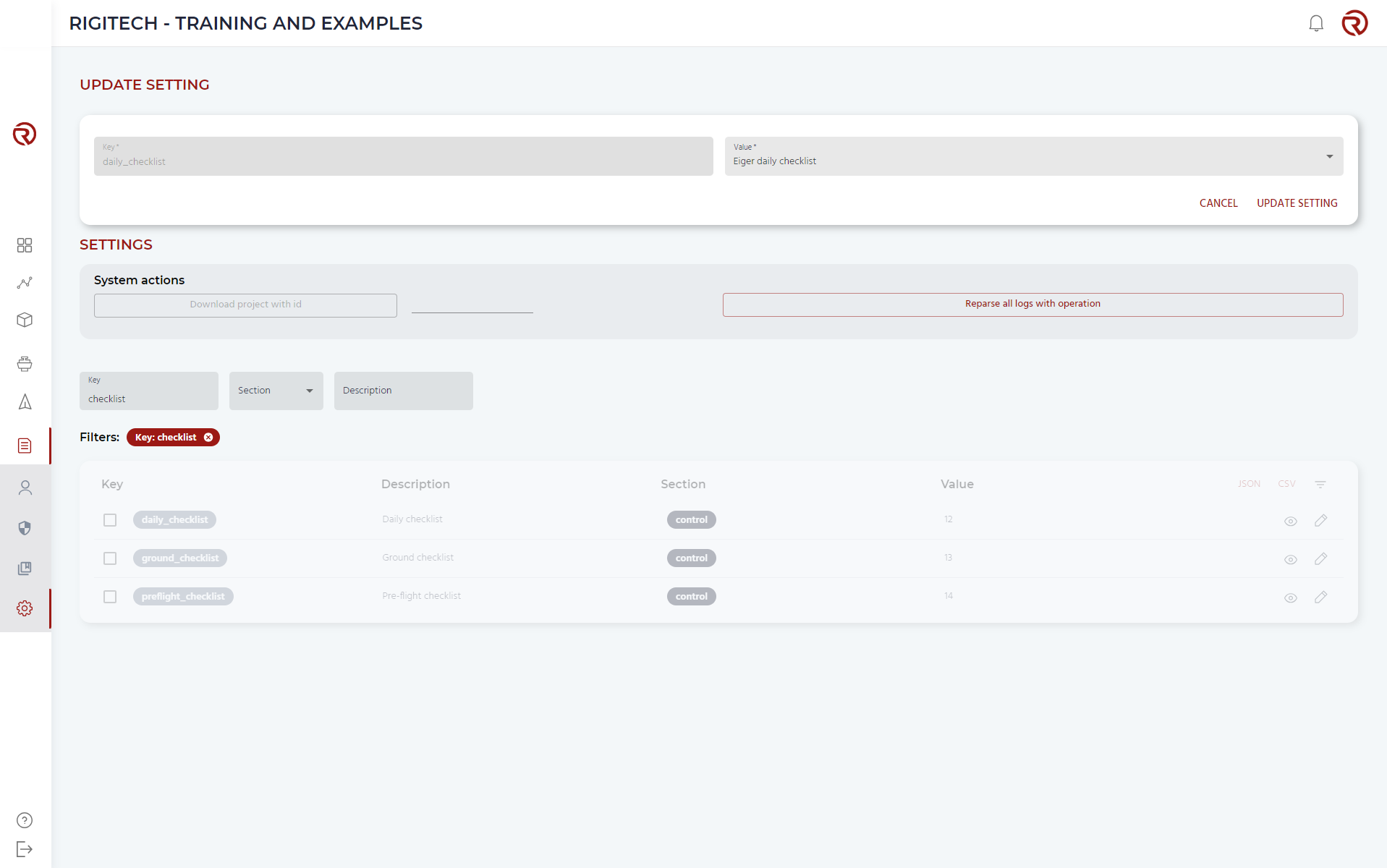Click the disabled Key field daily_checklist
Viewport: 1387px width, 868px height.
click(404, 156)
